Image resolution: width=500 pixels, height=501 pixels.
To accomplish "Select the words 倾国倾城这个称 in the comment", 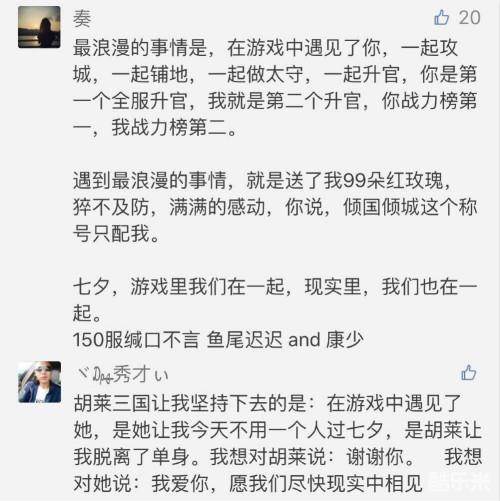I will pos(410,207).
